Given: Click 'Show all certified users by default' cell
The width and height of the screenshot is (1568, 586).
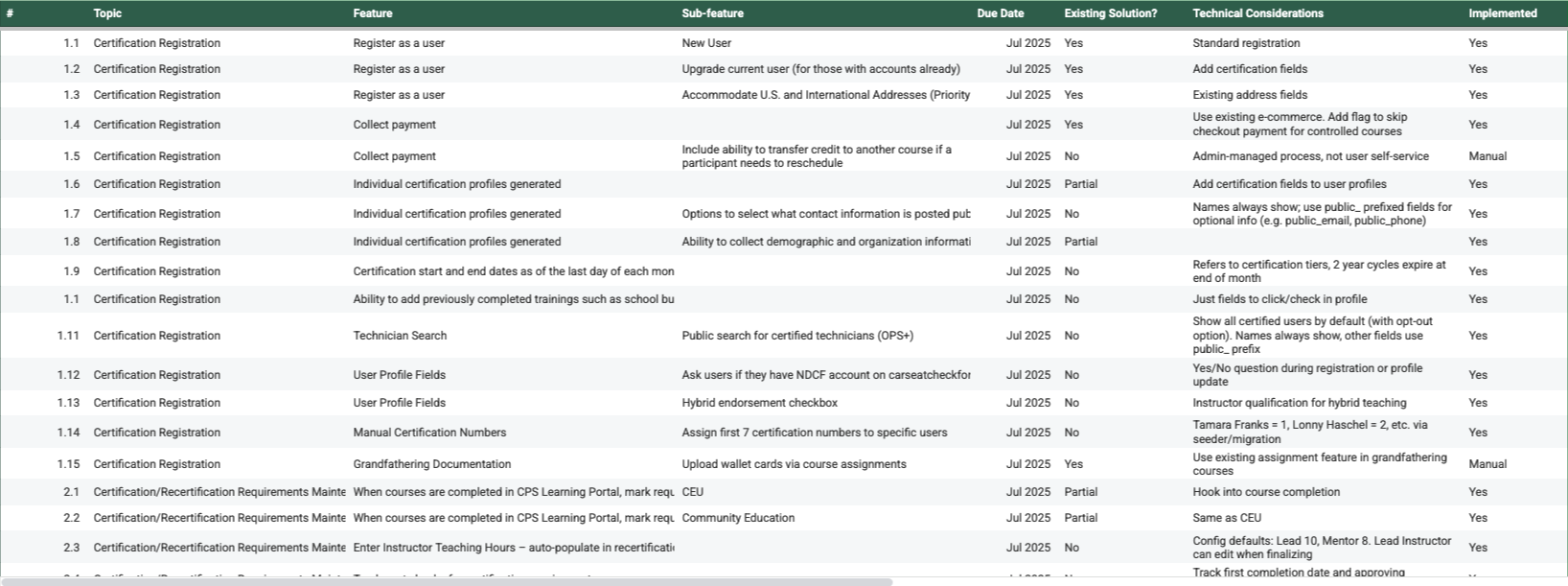Looking at the screenshot, I should coord(1312,336).
